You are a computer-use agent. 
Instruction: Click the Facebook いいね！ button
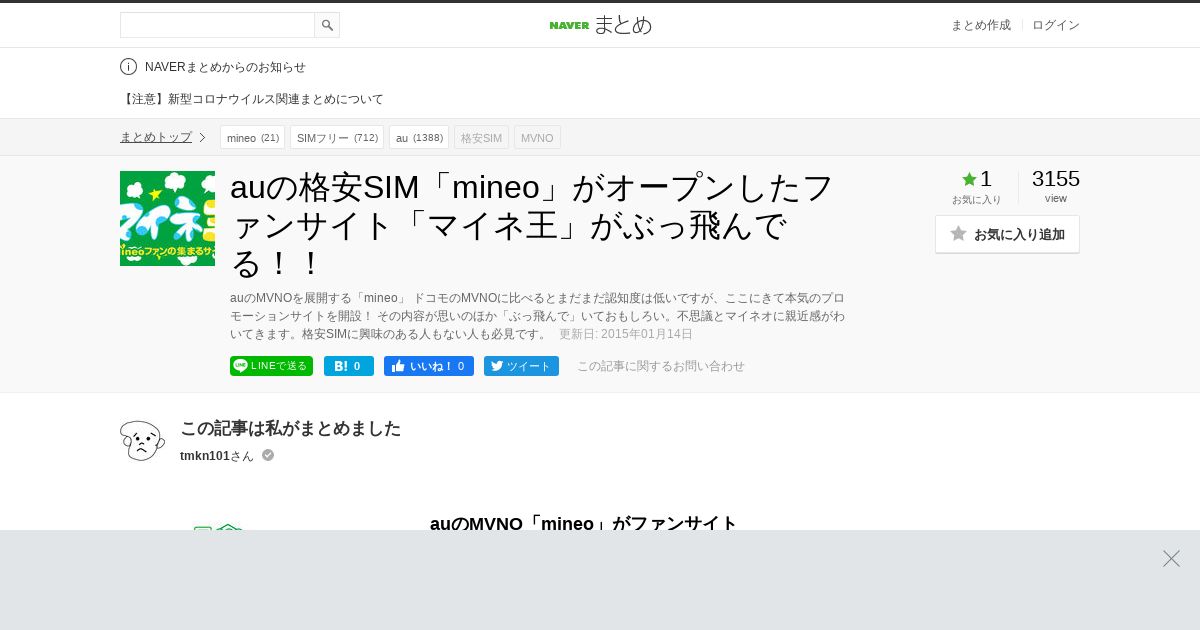429,366
